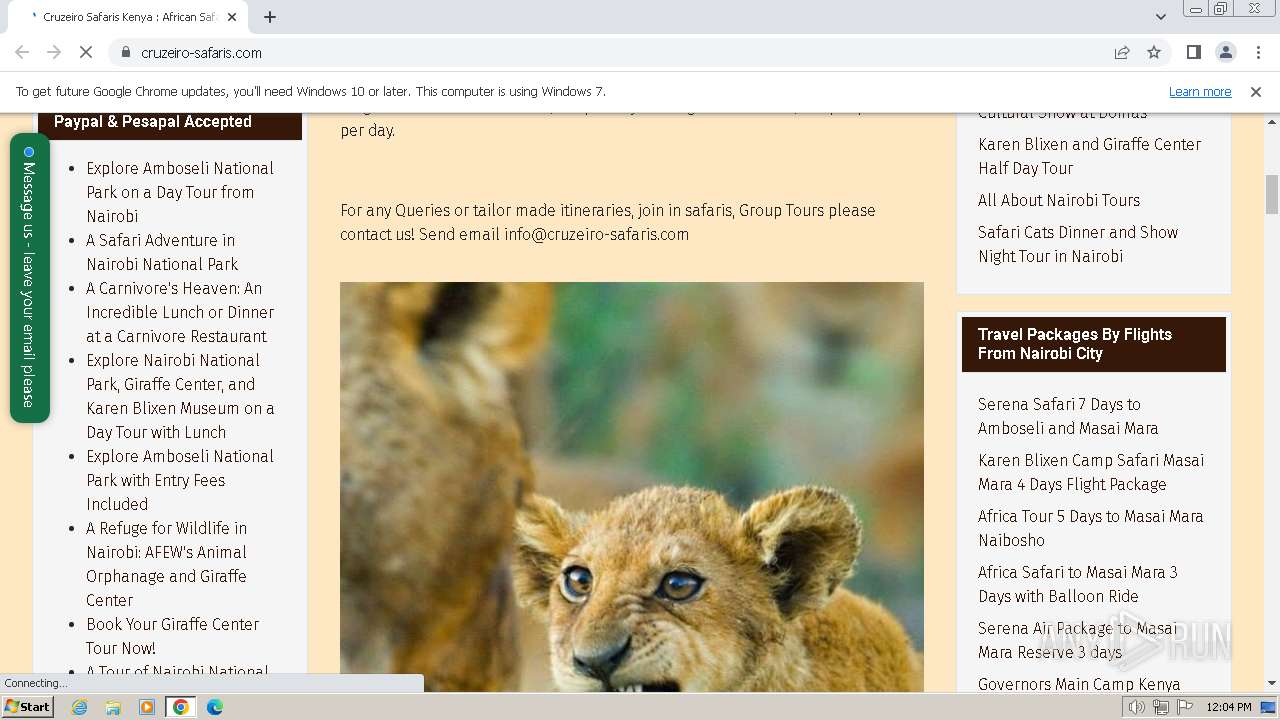Image resolution: width=1280 pixels, height=720 pixels.
Task: Dismiss the Chrome update notification bar
Action: click(1256, 91)
